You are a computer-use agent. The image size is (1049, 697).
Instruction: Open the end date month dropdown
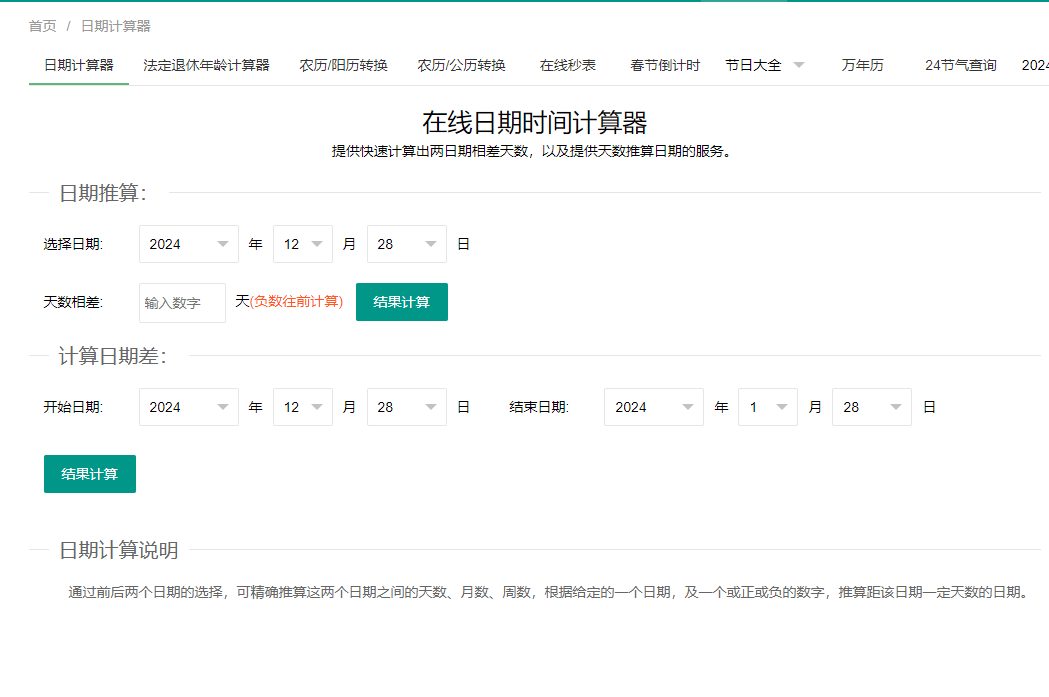point(767,406)
